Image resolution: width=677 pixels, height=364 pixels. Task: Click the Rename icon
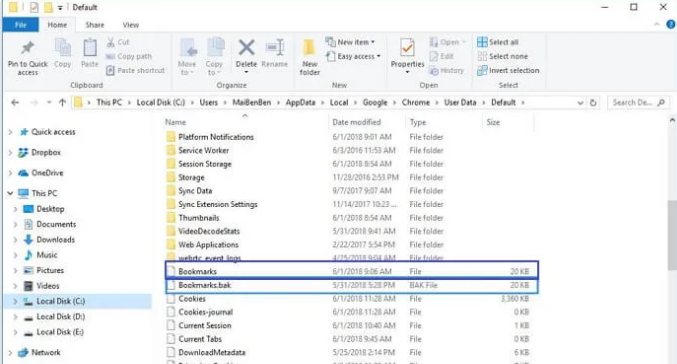pyautogui.click(x=275, y=47)
